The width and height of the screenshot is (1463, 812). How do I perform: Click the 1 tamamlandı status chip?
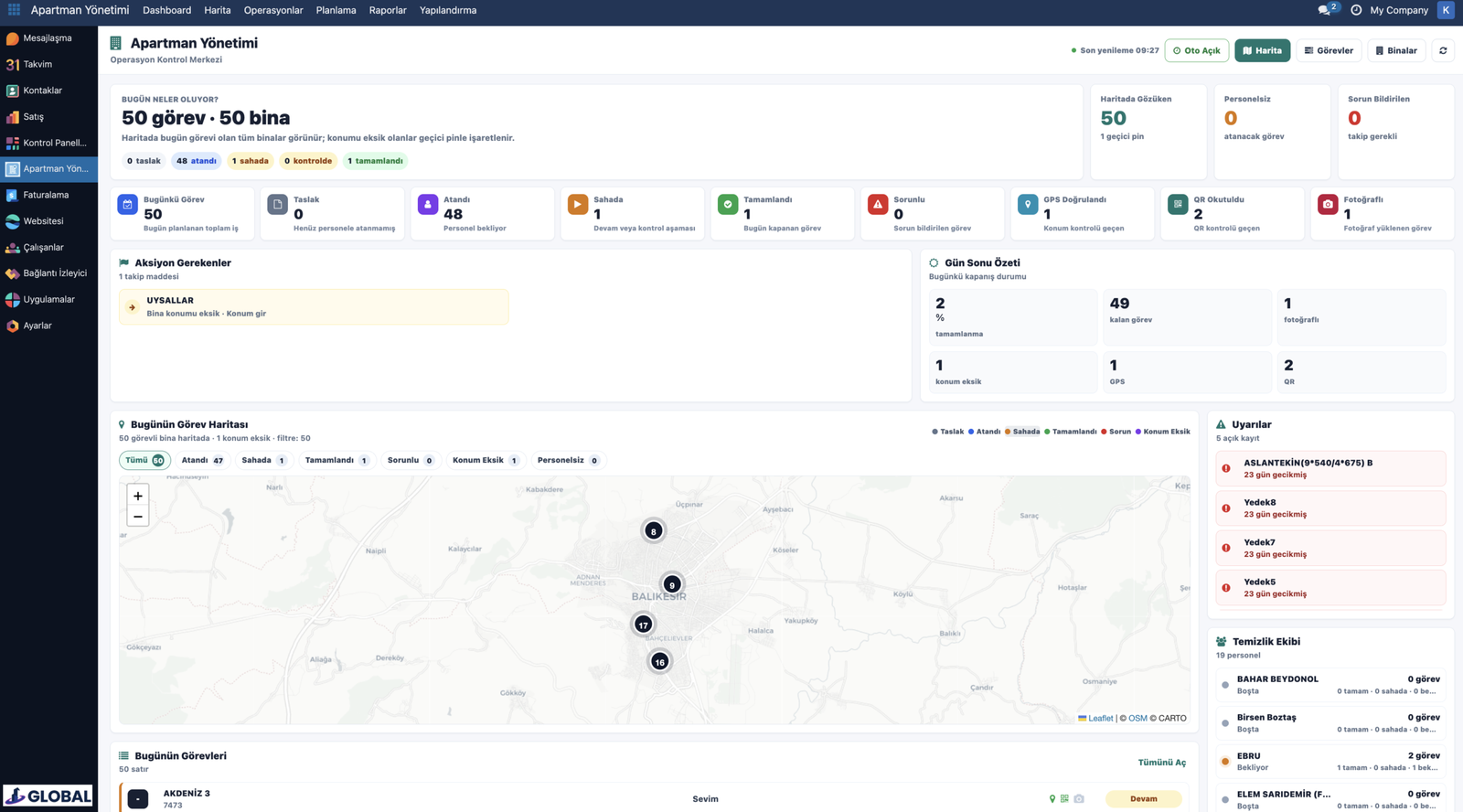tap(376, 161)
